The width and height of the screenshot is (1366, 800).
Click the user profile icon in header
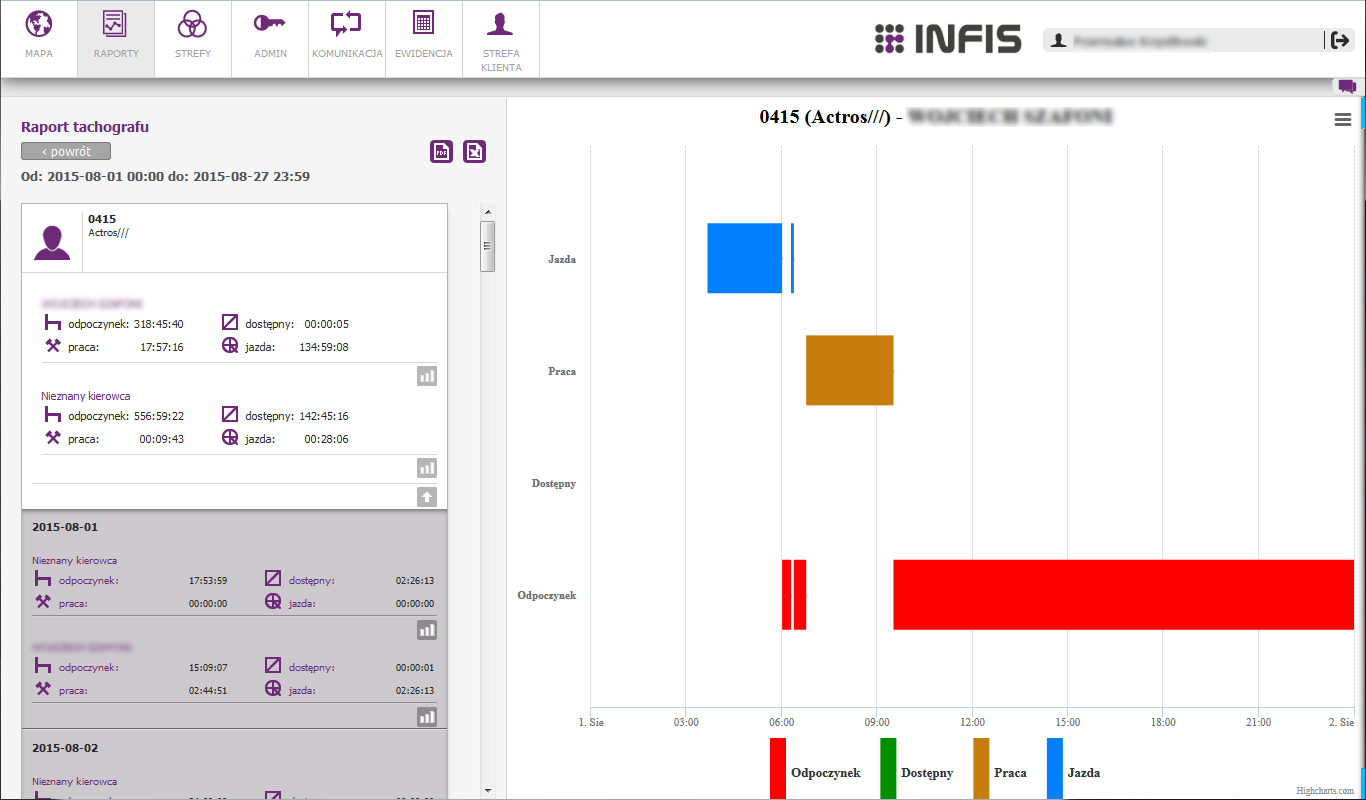(x=1058, y=41)
